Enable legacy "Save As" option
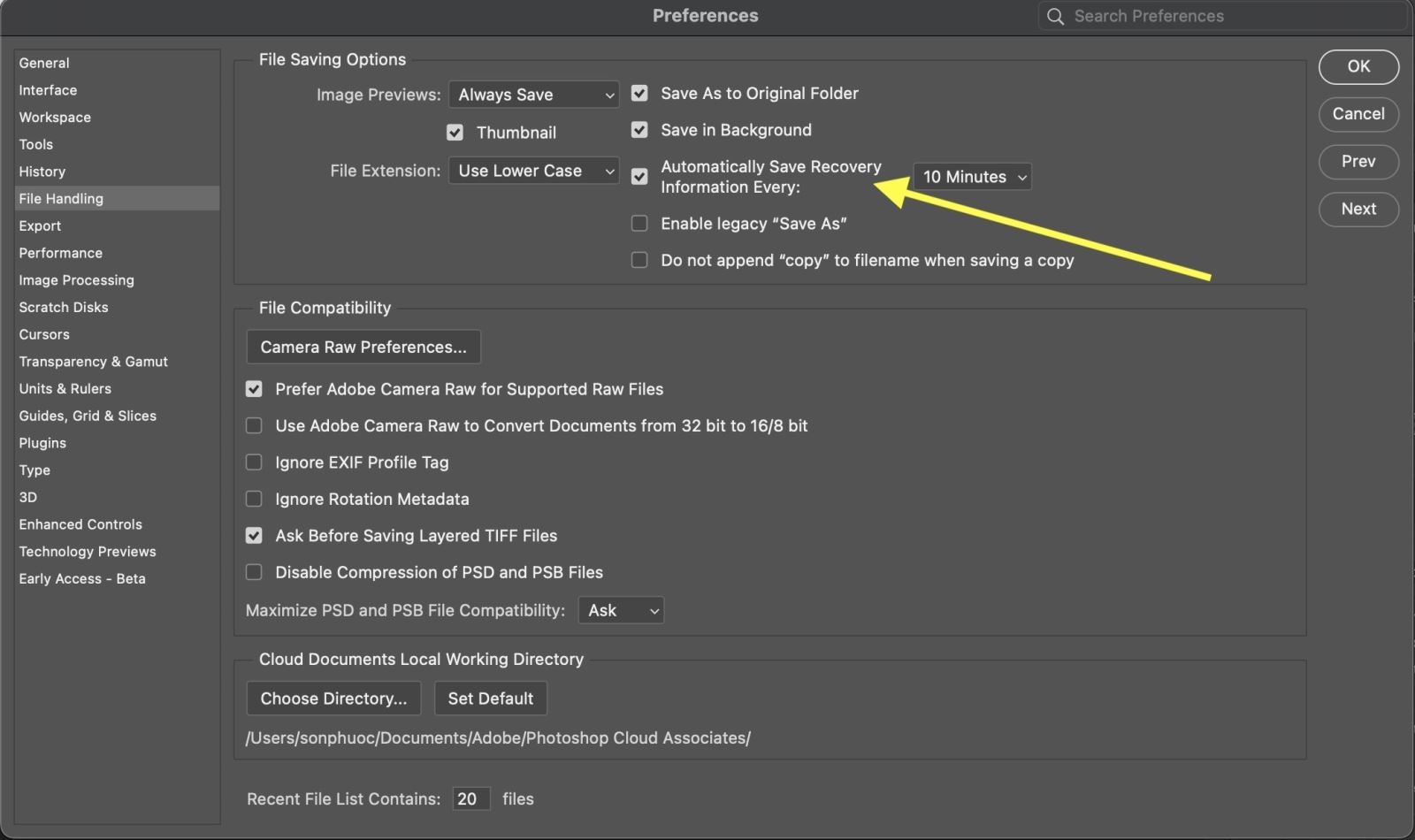 [639, 223]
